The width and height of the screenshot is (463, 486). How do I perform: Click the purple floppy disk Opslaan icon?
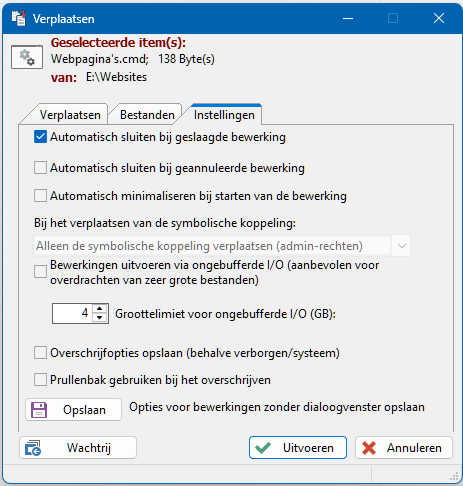(39, 410)
